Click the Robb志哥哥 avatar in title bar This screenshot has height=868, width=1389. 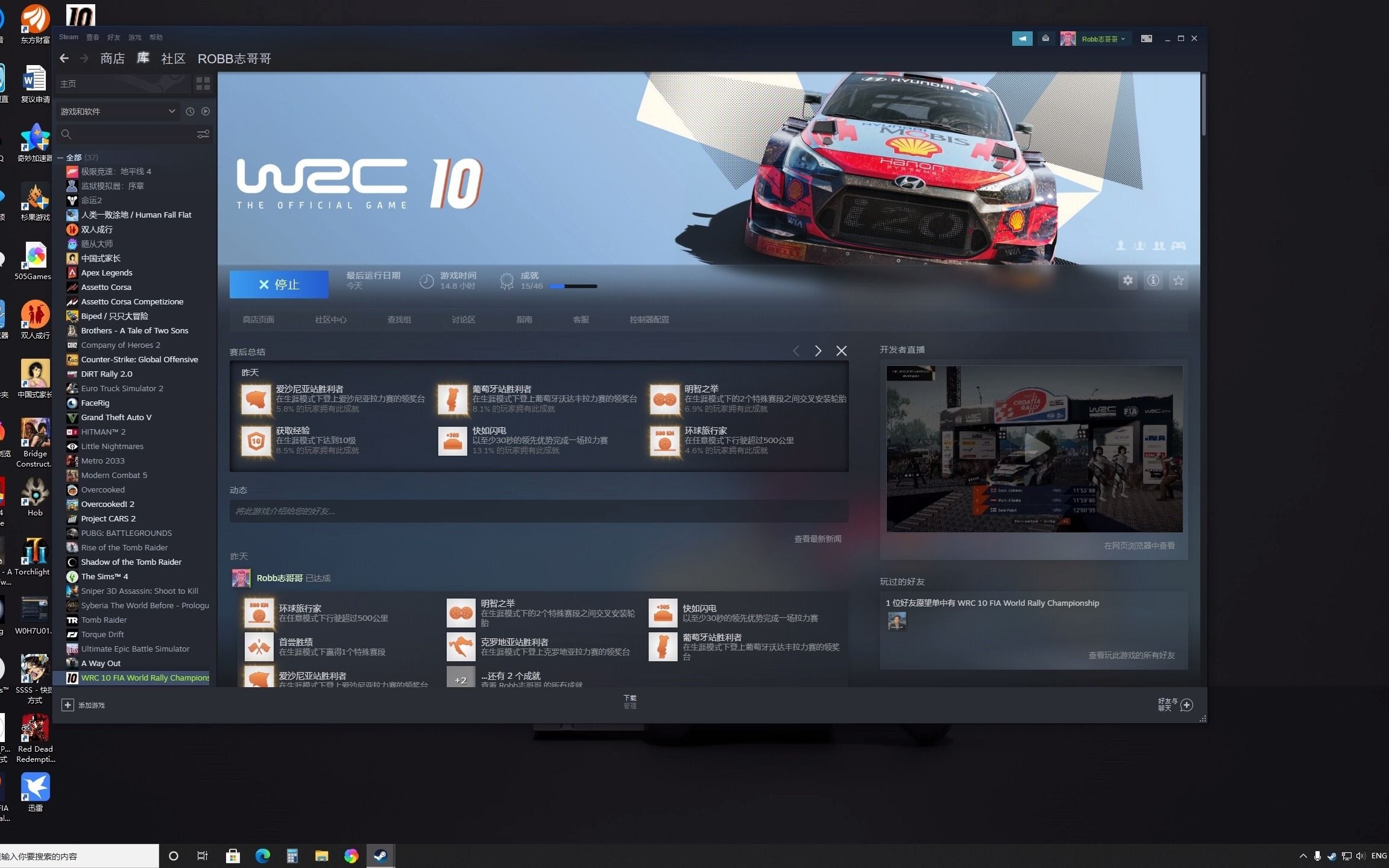tap(1068, 39)
